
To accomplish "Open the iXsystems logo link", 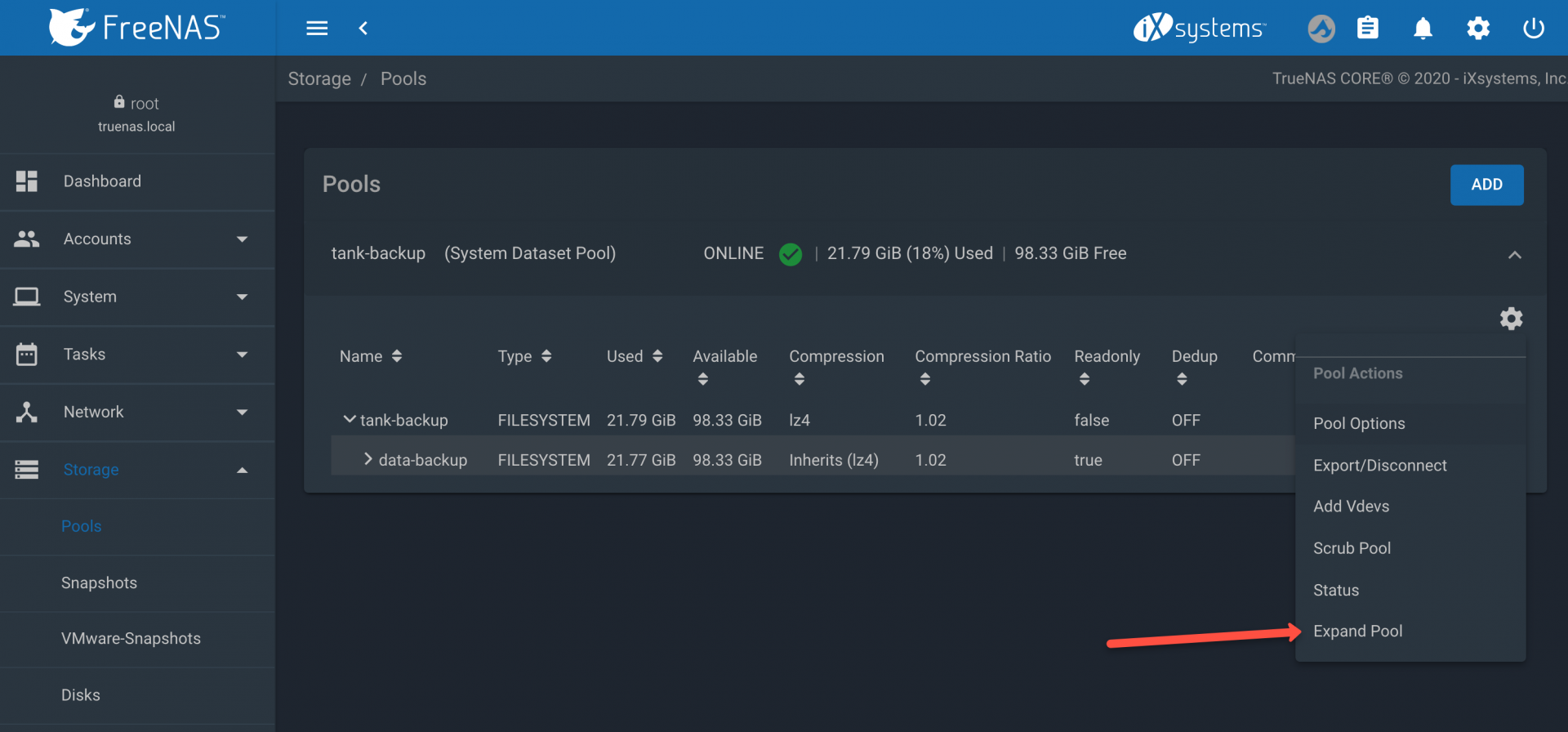I will point(1200,28).
